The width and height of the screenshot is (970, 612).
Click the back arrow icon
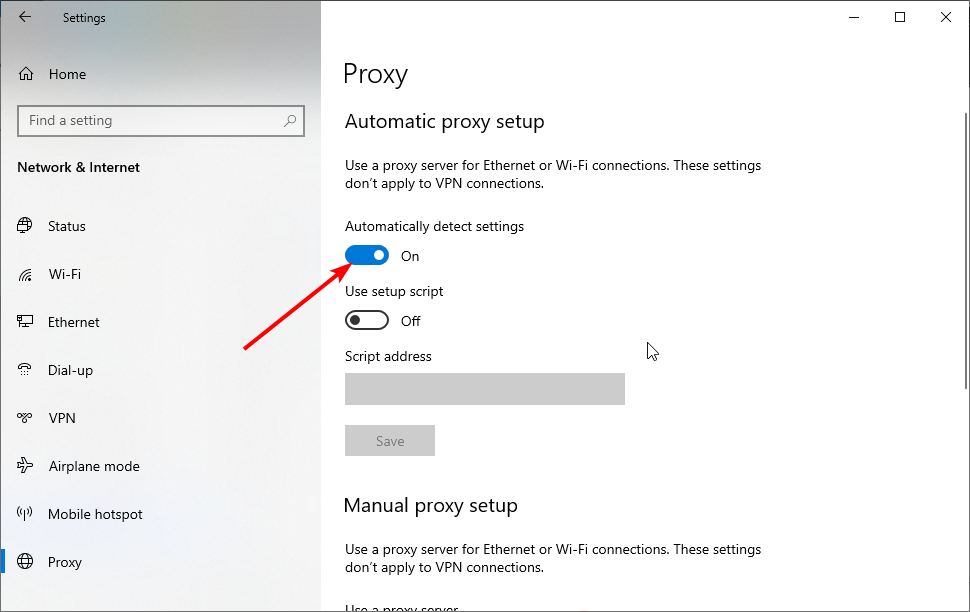25,17
